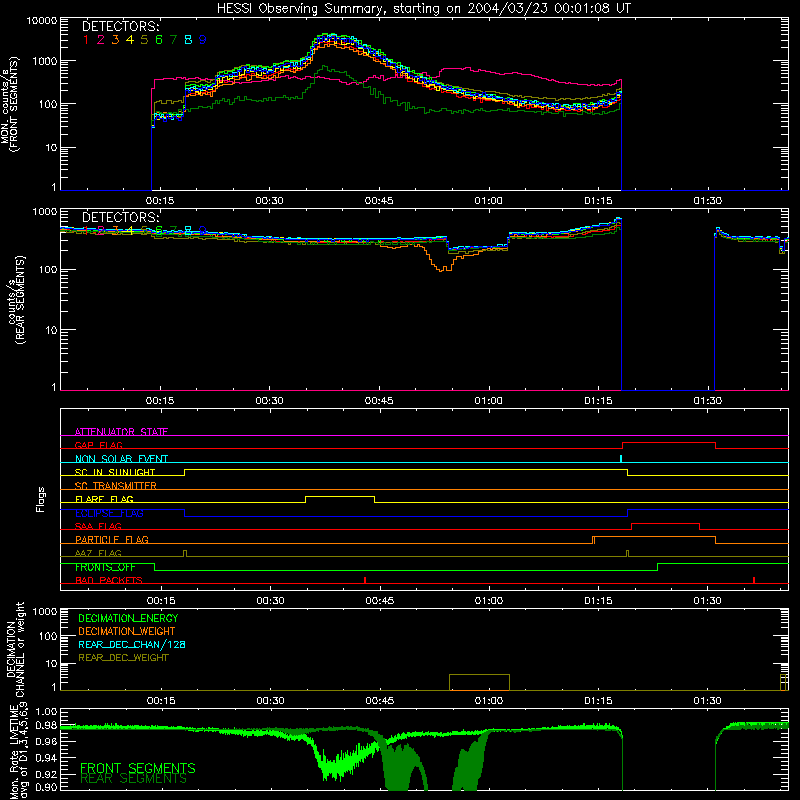Click the DECIMATION_ENERGY legend entry

[x=128, y=618]
